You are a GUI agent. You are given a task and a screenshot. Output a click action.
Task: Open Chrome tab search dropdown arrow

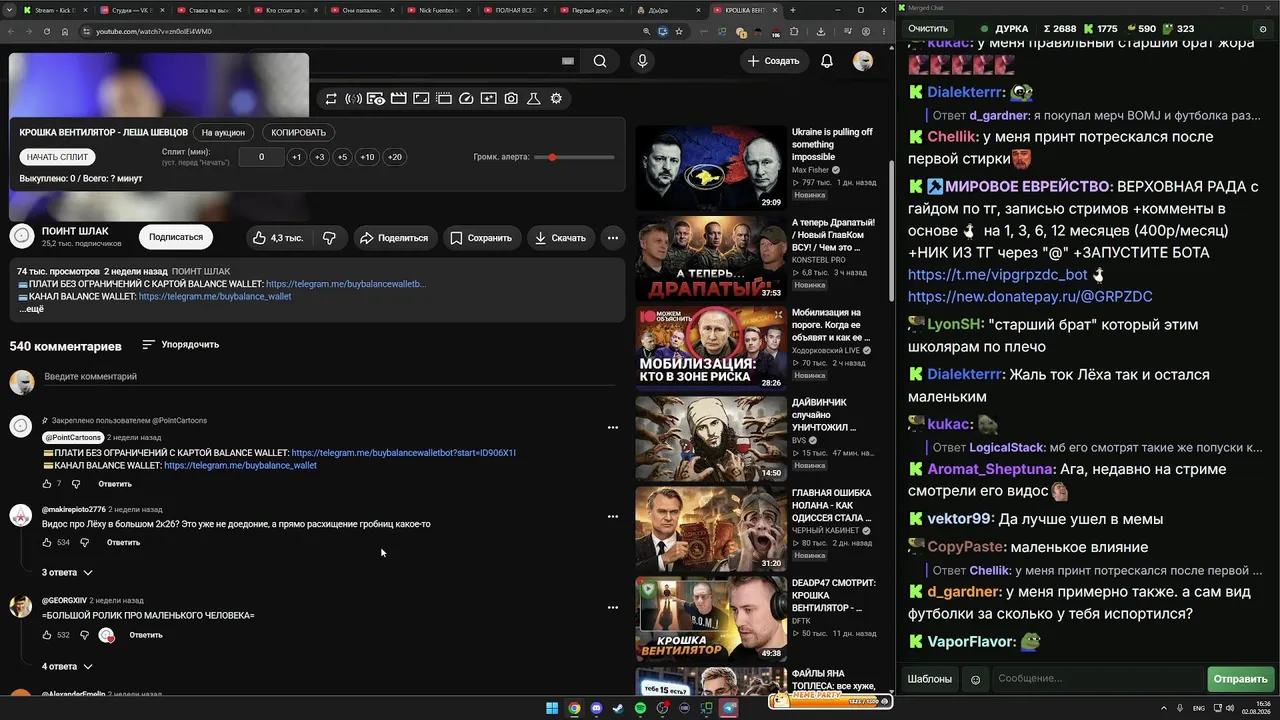click(9, 10)
